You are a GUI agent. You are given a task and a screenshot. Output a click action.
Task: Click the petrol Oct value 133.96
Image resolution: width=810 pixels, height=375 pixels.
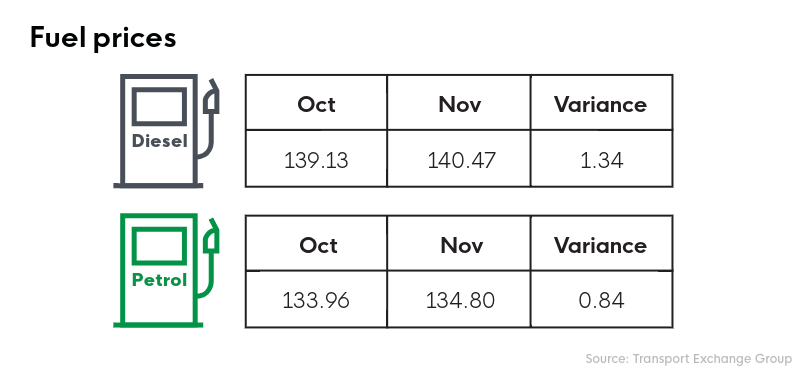click(x=316, y=300)
